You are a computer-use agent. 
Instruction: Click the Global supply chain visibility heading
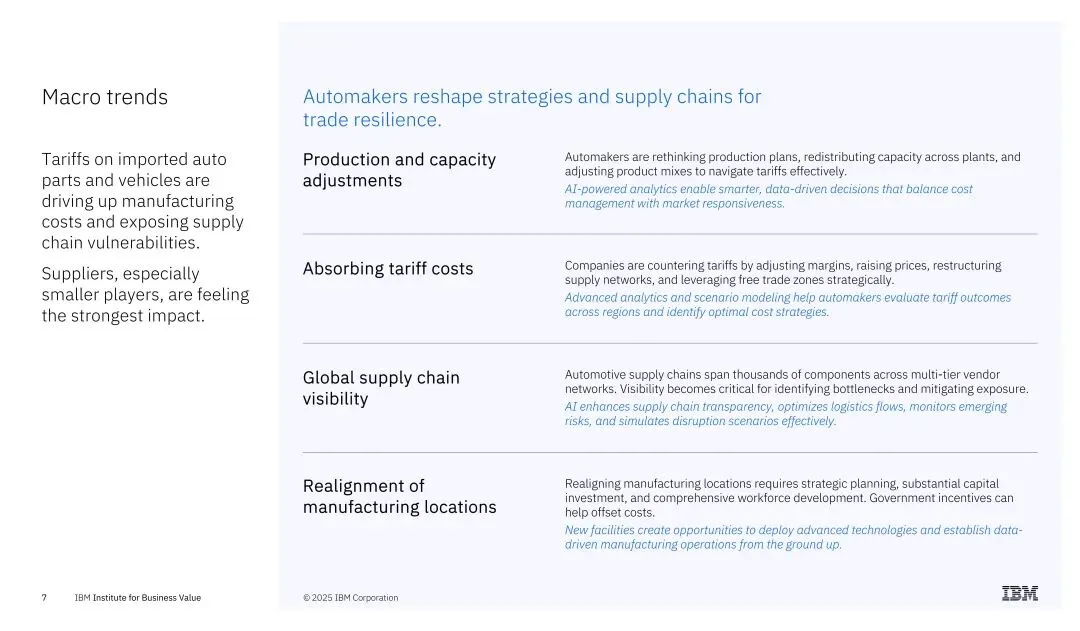coord(381,388)
